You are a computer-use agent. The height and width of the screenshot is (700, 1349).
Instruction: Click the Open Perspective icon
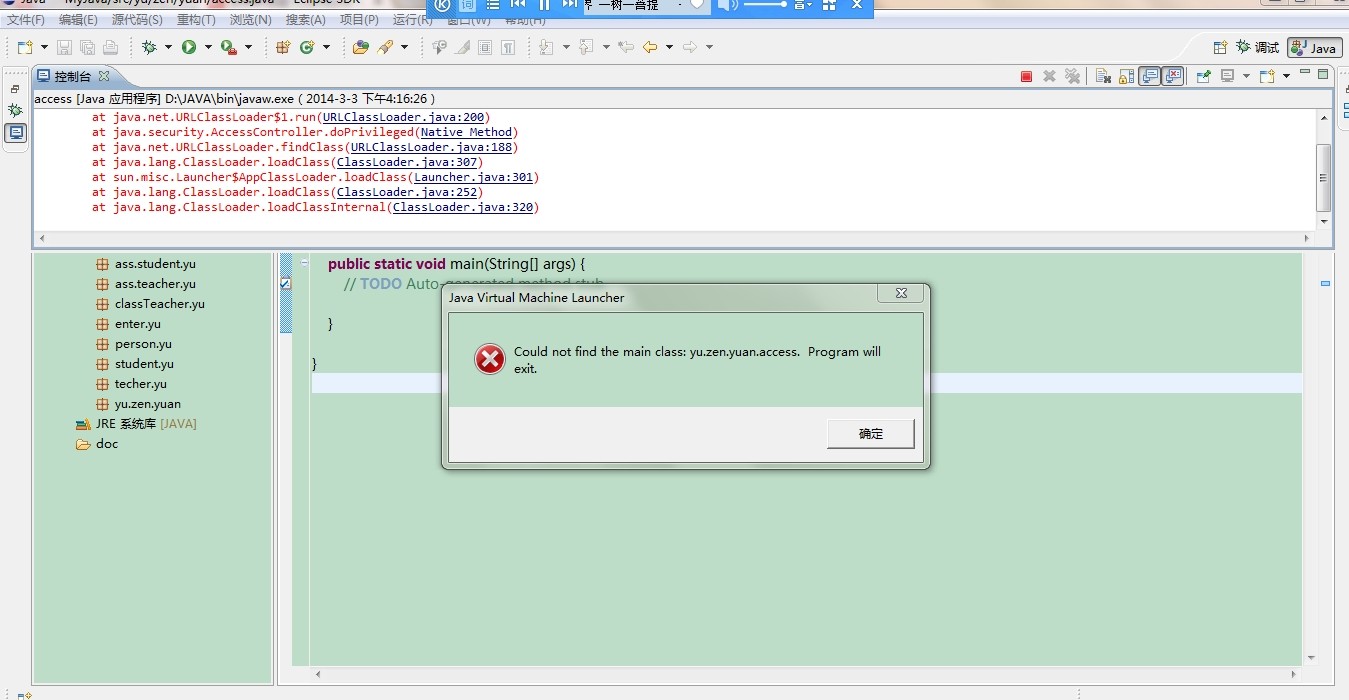[x=1219, y=47]
